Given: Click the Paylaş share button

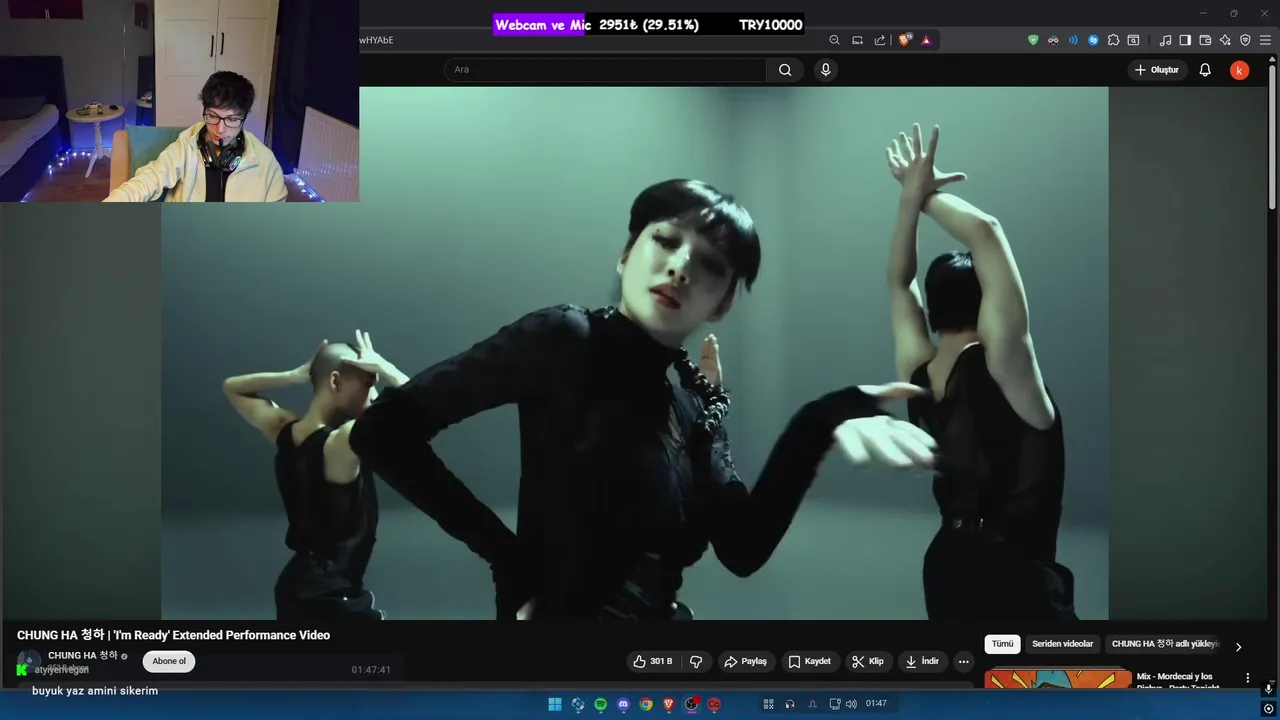Looking at the screenshot, I should (745, 661).
